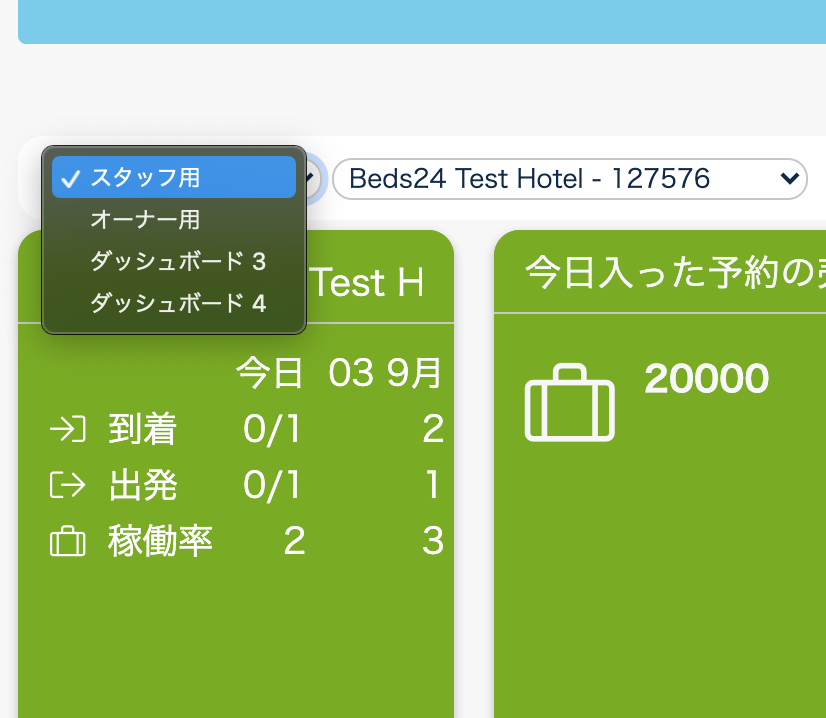Click the 到着 arrivals label

point(142,430)
